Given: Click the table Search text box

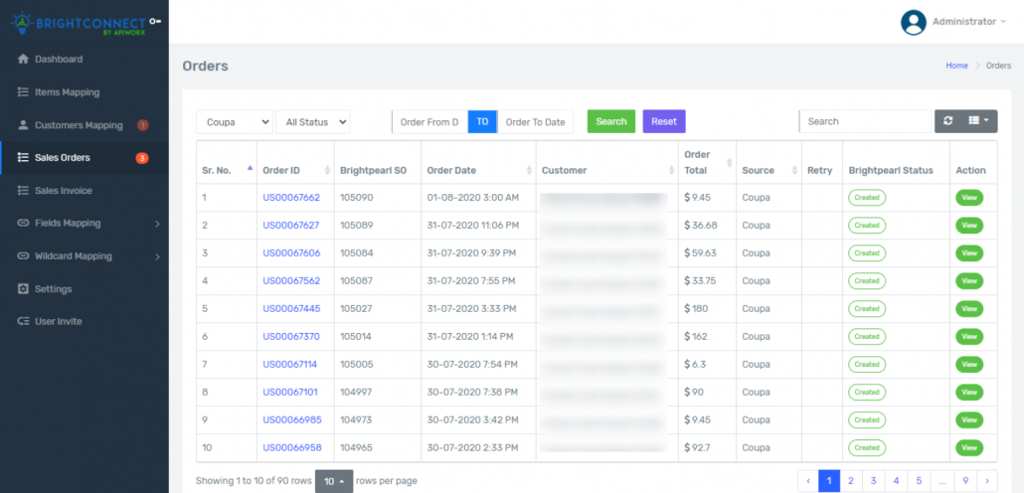Looking at the screenshot, I should 865,121.
